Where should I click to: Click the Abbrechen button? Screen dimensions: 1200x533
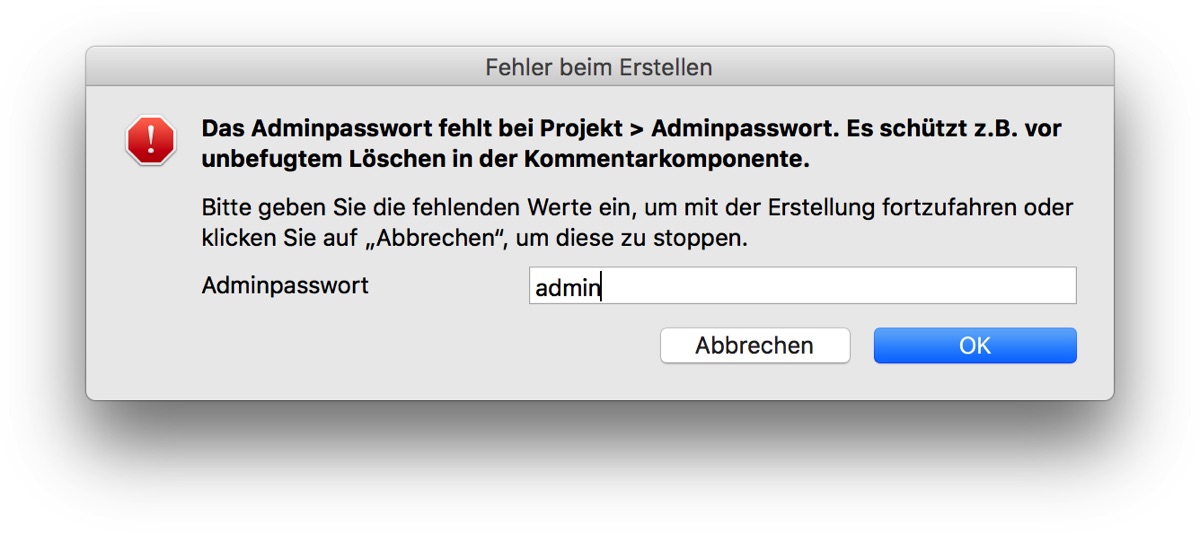coord(754,346)
